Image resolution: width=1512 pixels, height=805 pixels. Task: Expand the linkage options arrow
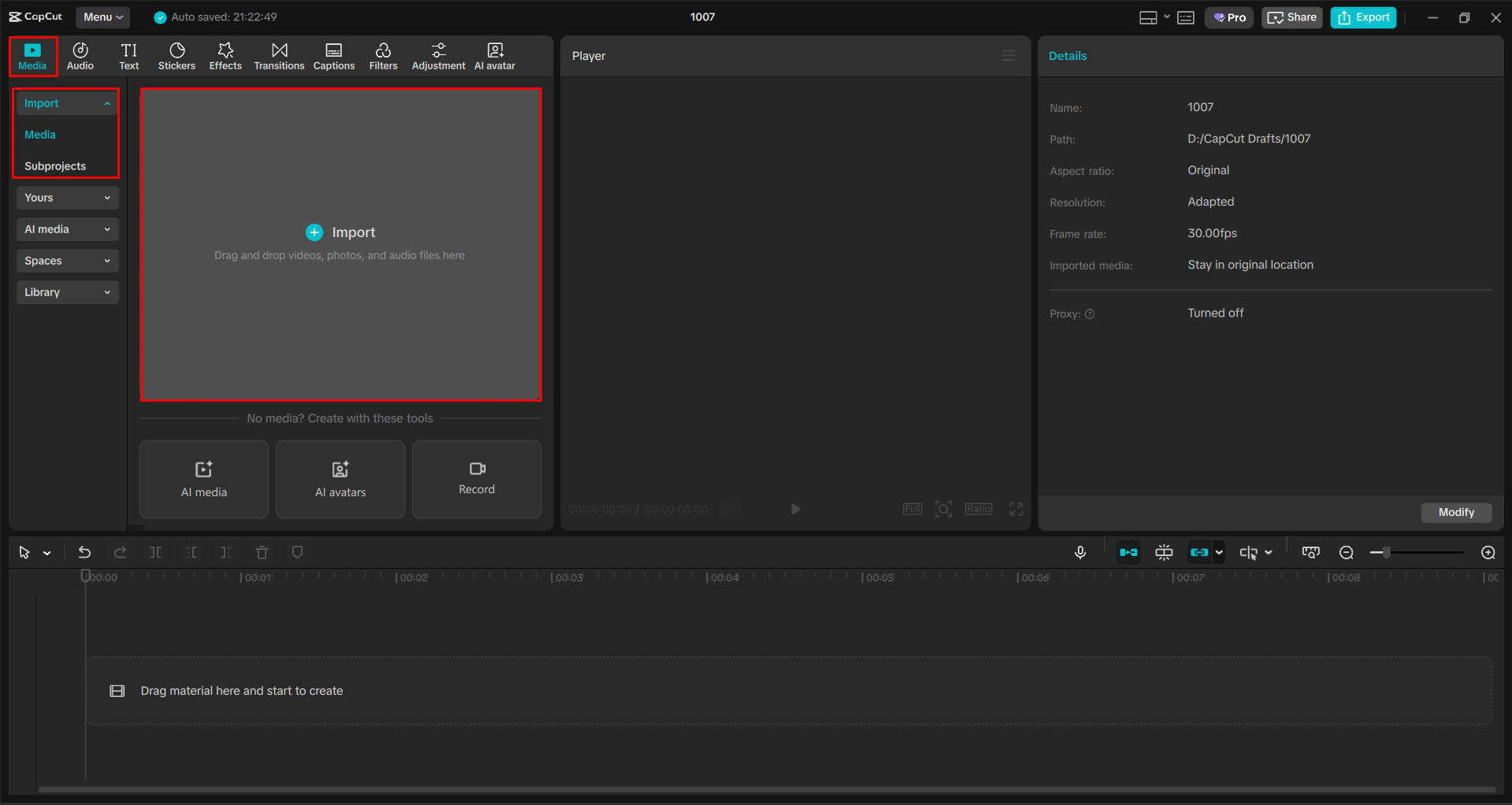[x=1219, y=552]
